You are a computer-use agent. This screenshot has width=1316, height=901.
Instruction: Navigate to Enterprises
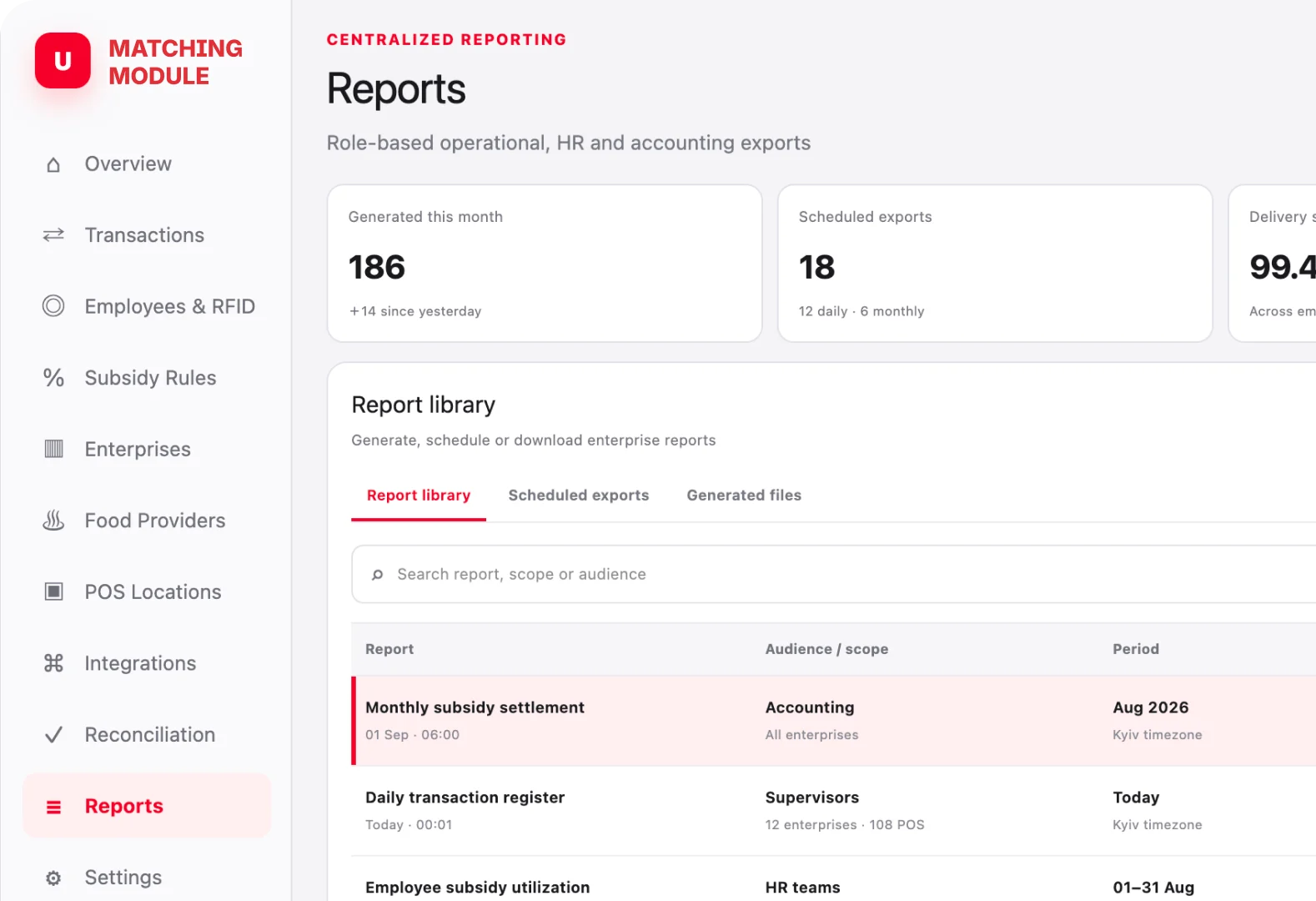point(147,449)
